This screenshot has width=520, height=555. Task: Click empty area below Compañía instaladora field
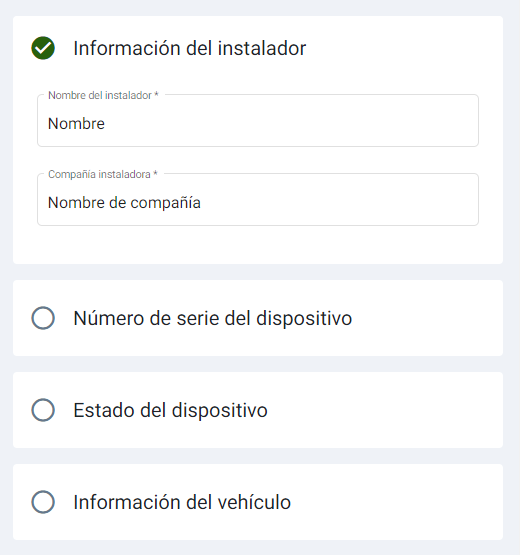[x=258, y=245]
